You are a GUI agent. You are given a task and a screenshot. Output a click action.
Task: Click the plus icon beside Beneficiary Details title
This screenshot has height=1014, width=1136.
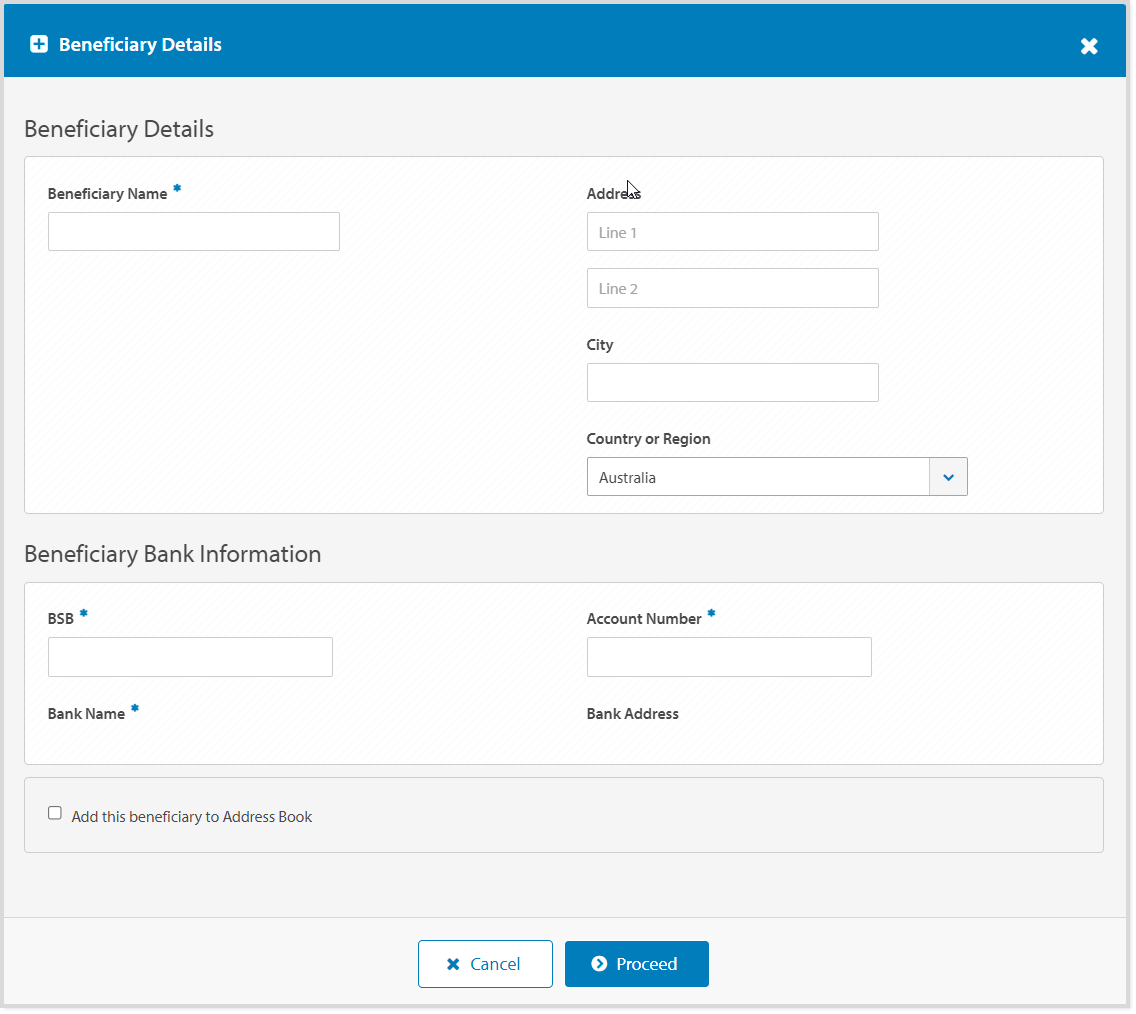click(39, 44)
